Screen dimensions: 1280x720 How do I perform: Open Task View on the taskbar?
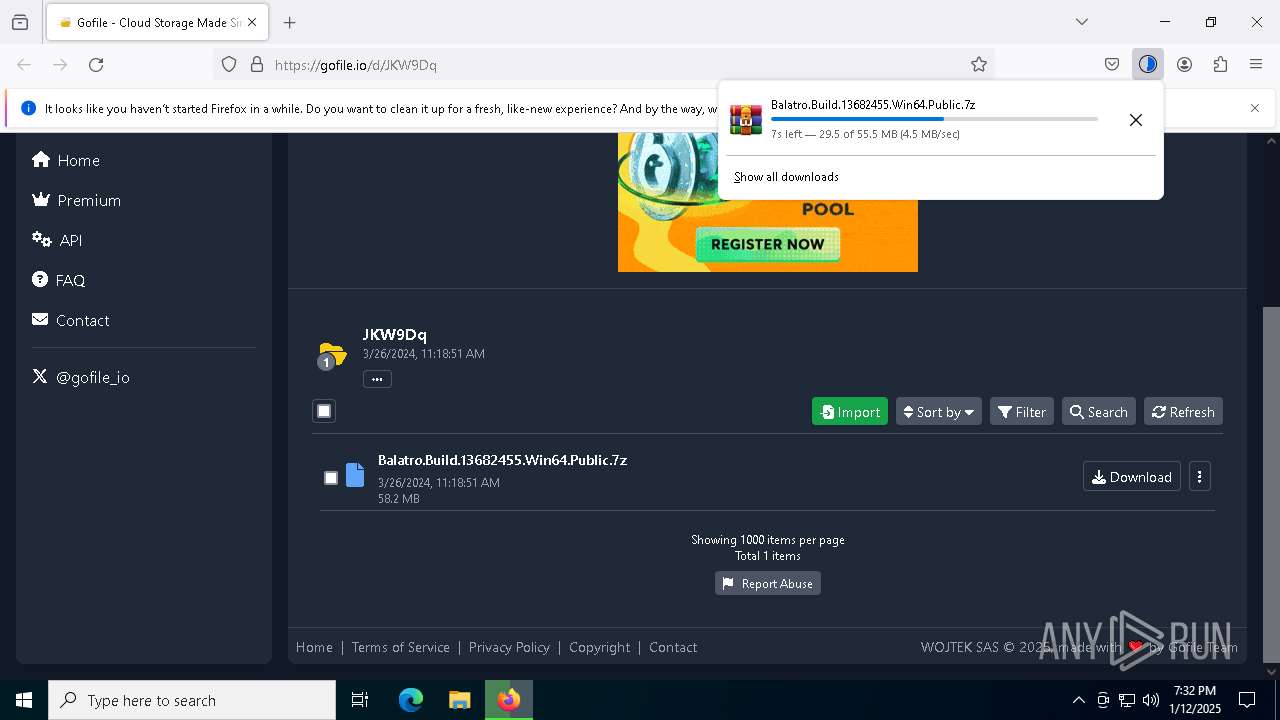(x=360, y=700)
